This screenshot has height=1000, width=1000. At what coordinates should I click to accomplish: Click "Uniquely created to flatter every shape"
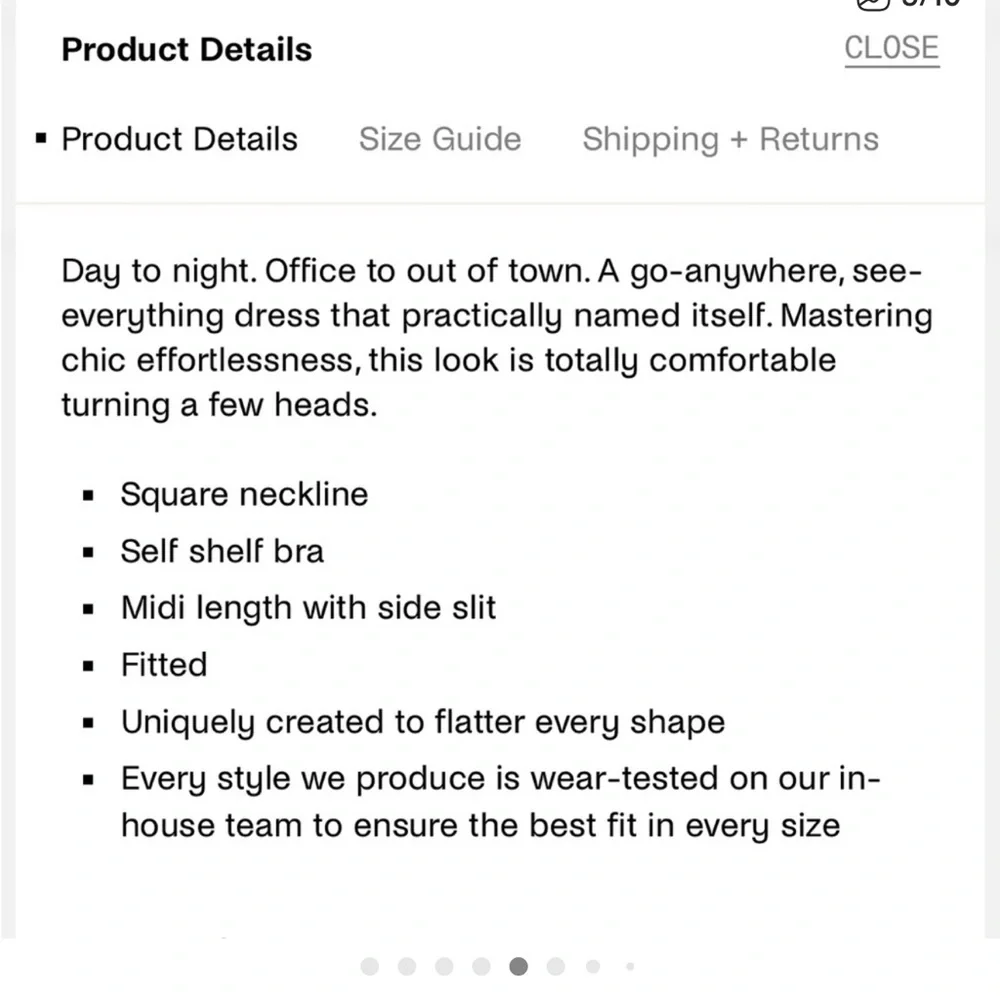[422, 722]
